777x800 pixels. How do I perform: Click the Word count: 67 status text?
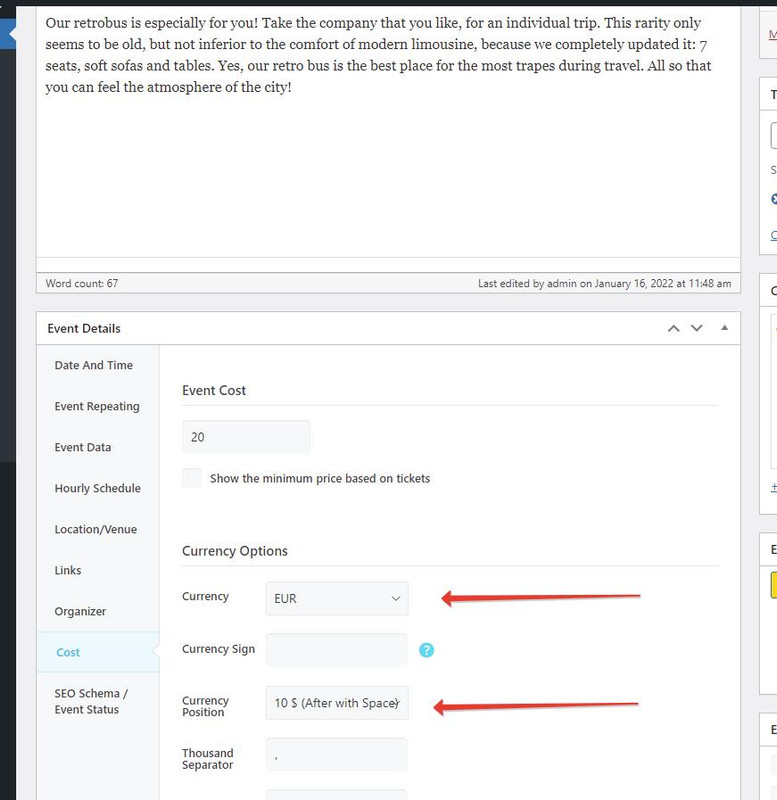(x=82, y=283)
